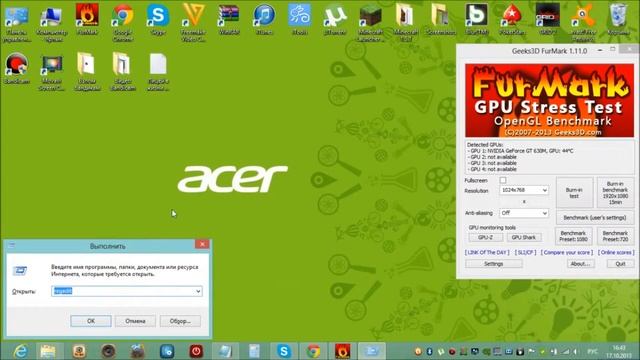Open the Resolution dropdown in FurMark
The height and width of the screenshot is (360, 640).
524,190
